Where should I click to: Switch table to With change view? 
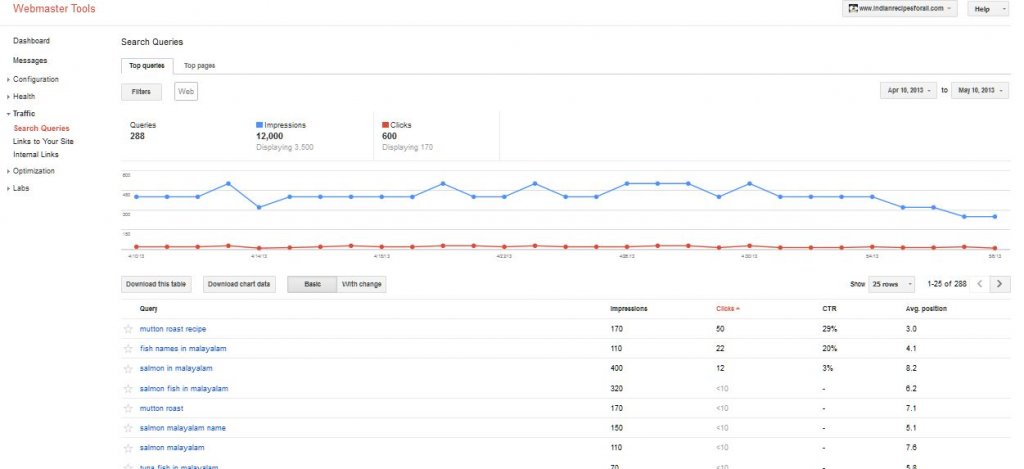361,284
